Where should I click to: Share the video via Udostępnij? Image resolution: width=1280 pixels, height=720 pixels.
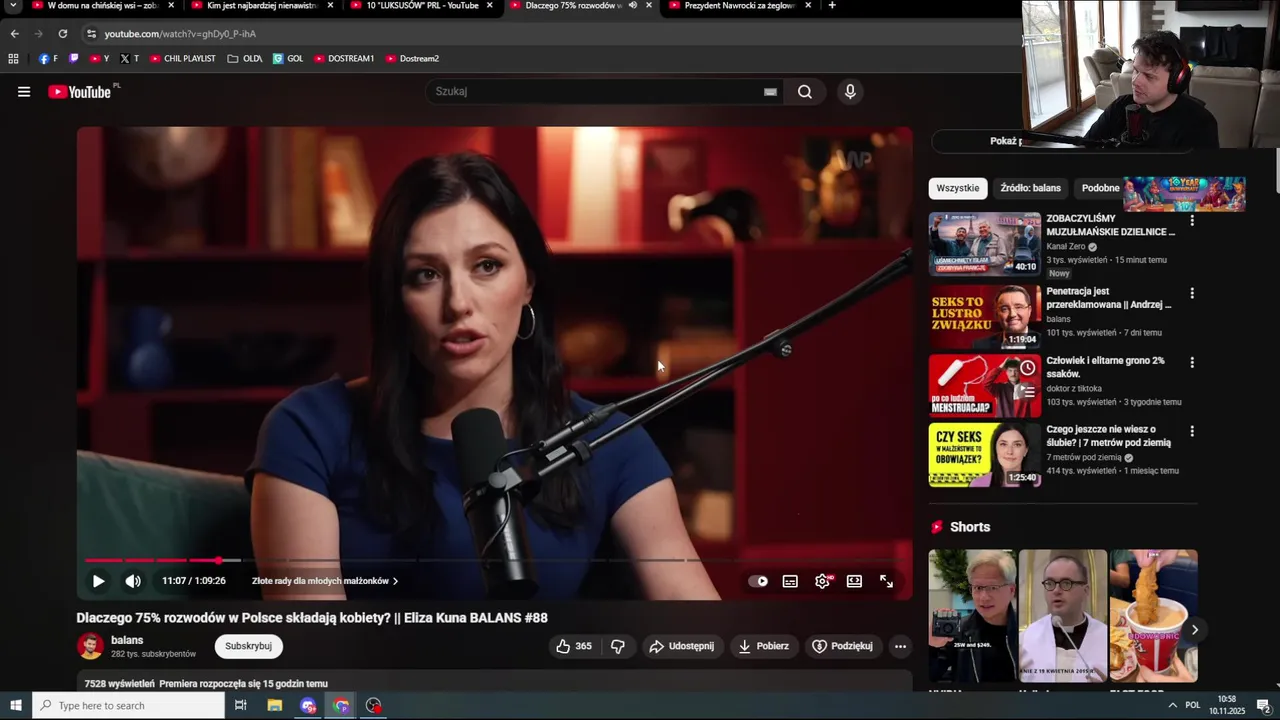[682, 646]
